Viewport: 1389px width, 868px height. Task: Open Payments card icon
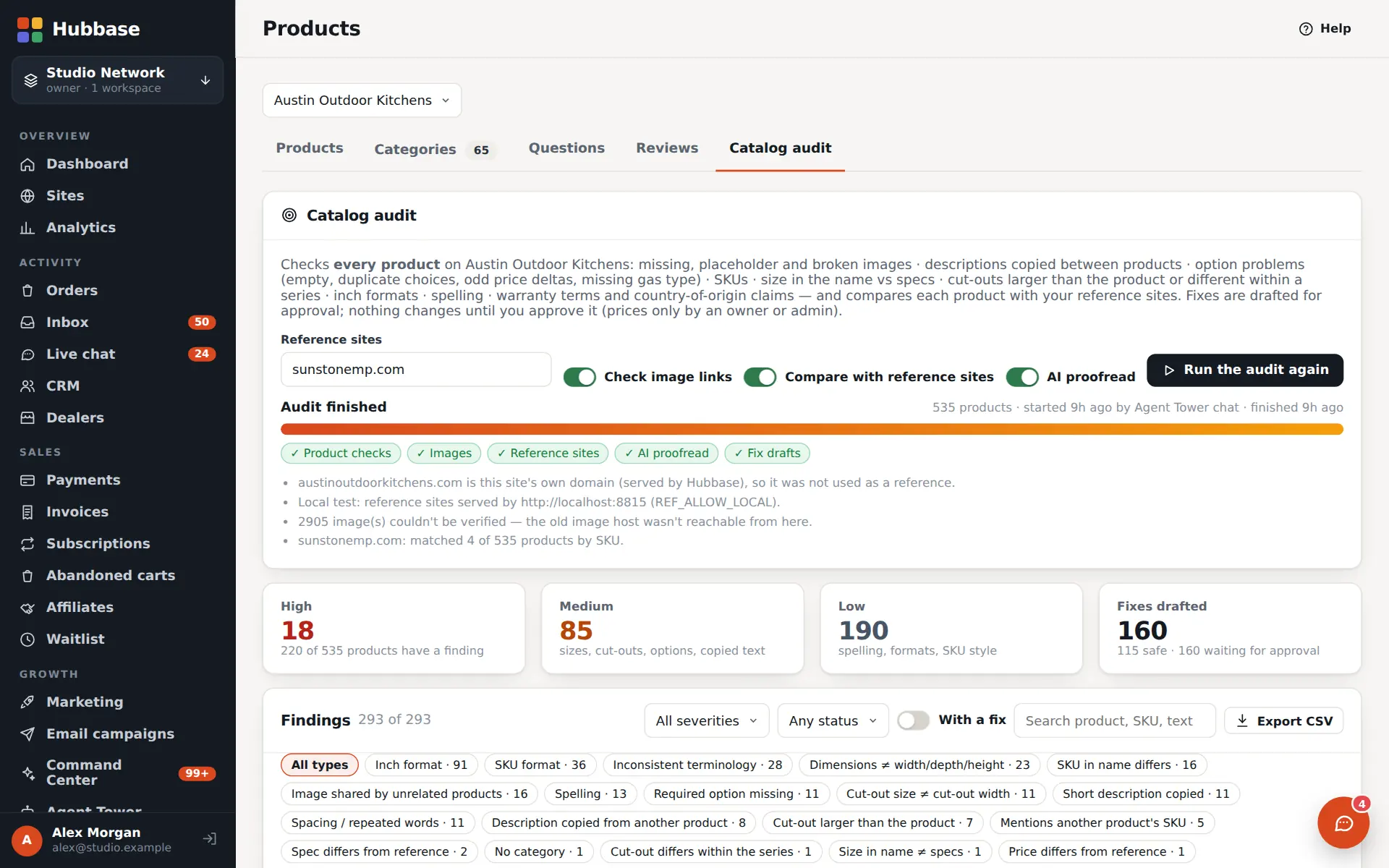pos(27,480)
